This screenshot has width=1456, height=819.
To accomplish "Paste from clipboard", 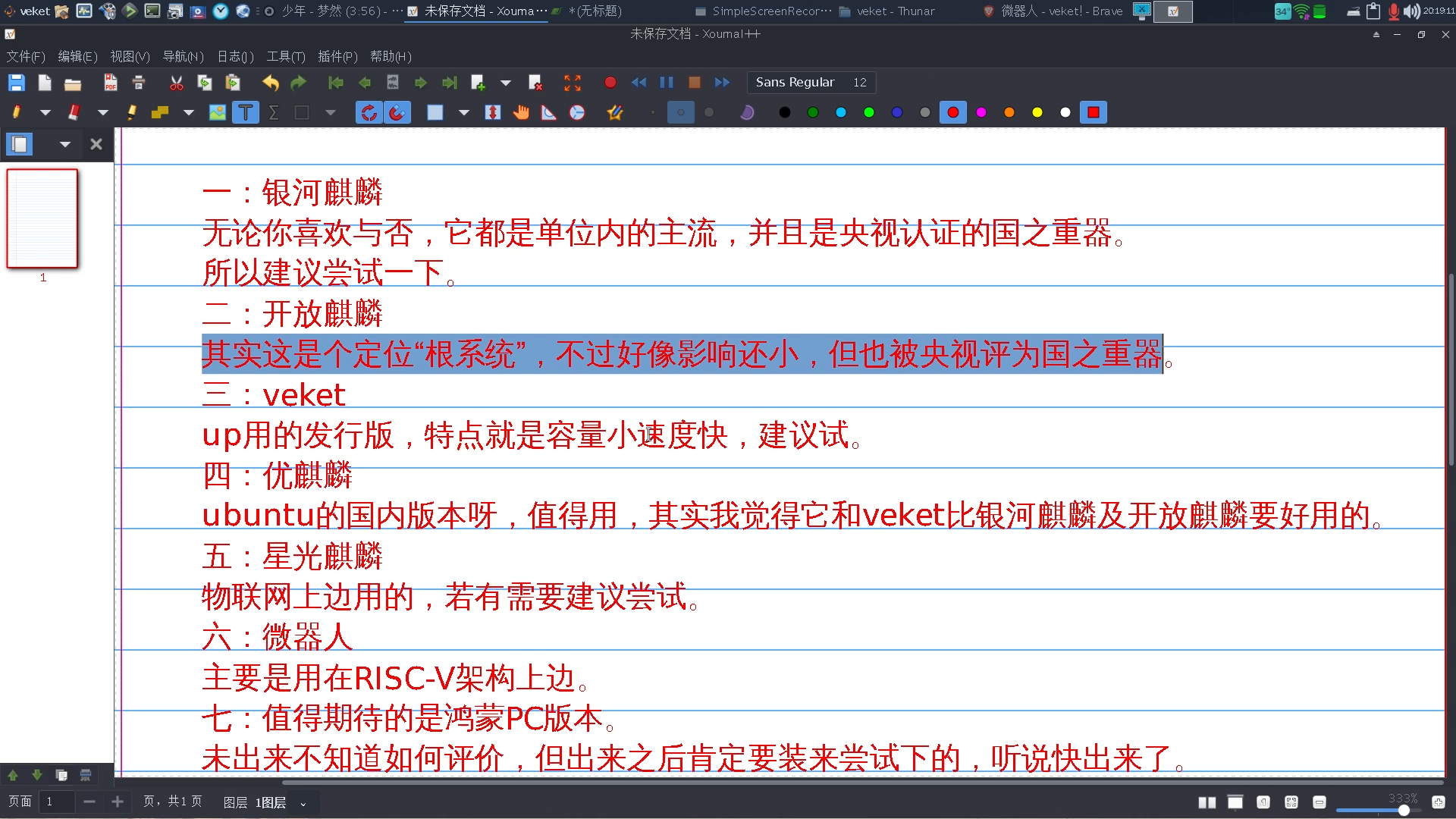I will 233,83.
